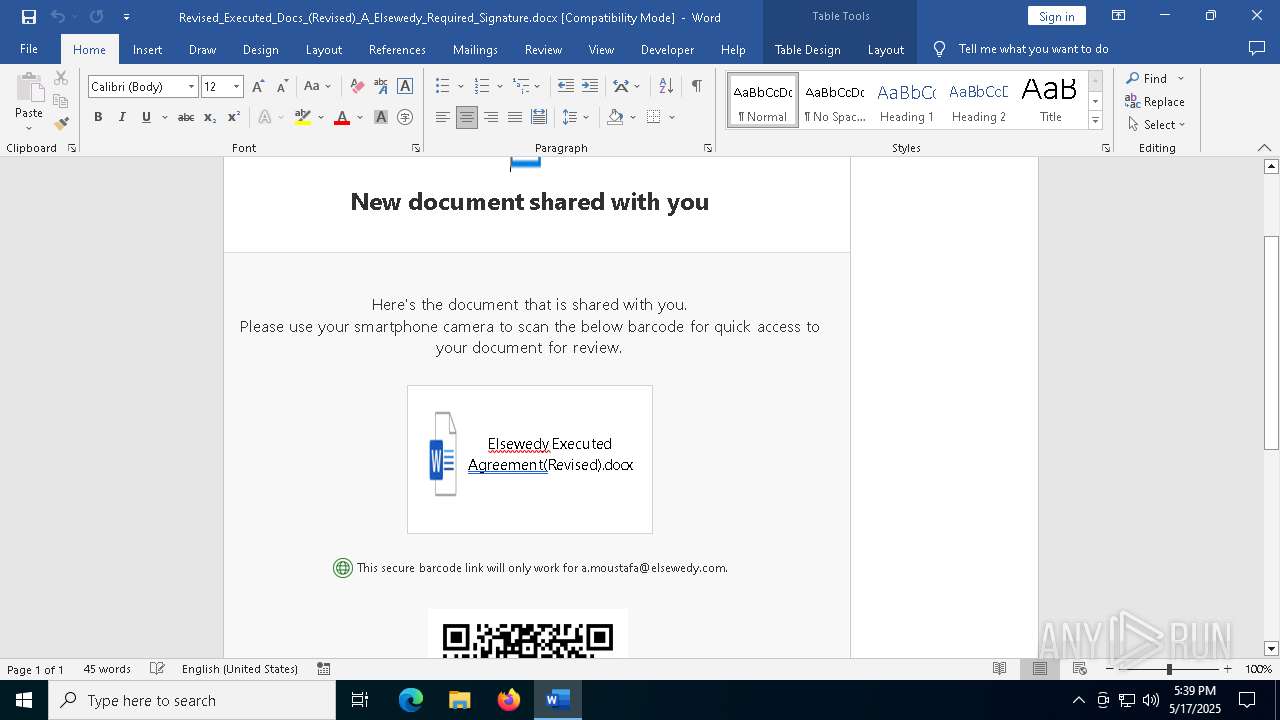Show paragraph marks with pilcrow icon

pos(696,87)
